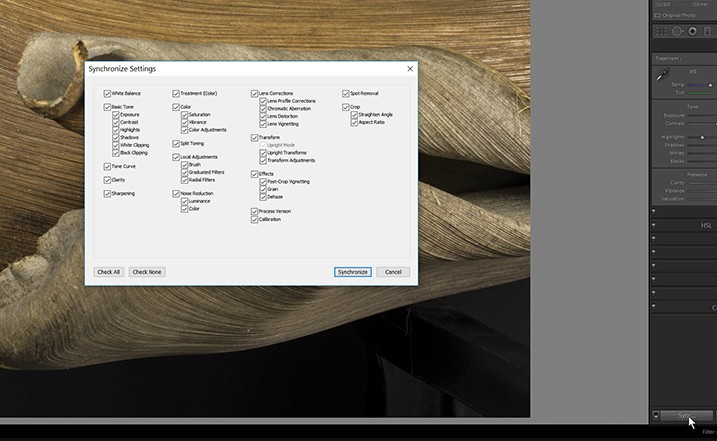Viewport: 717px width, 441px height.
Task: Toggle the Grain checkbox
Action: click(x=263, y=189)
